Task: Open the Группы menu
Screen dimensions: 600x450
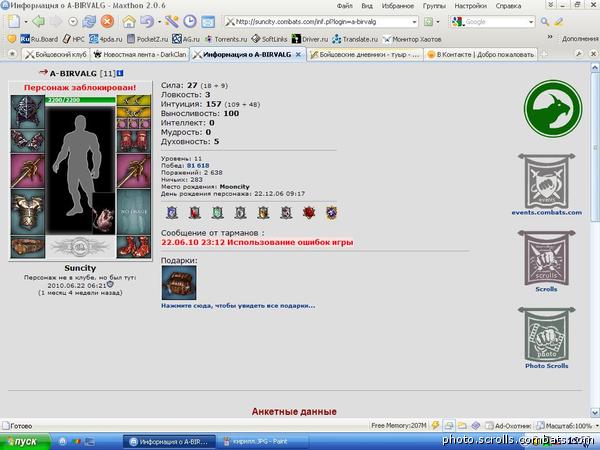Action: (434, 6)
